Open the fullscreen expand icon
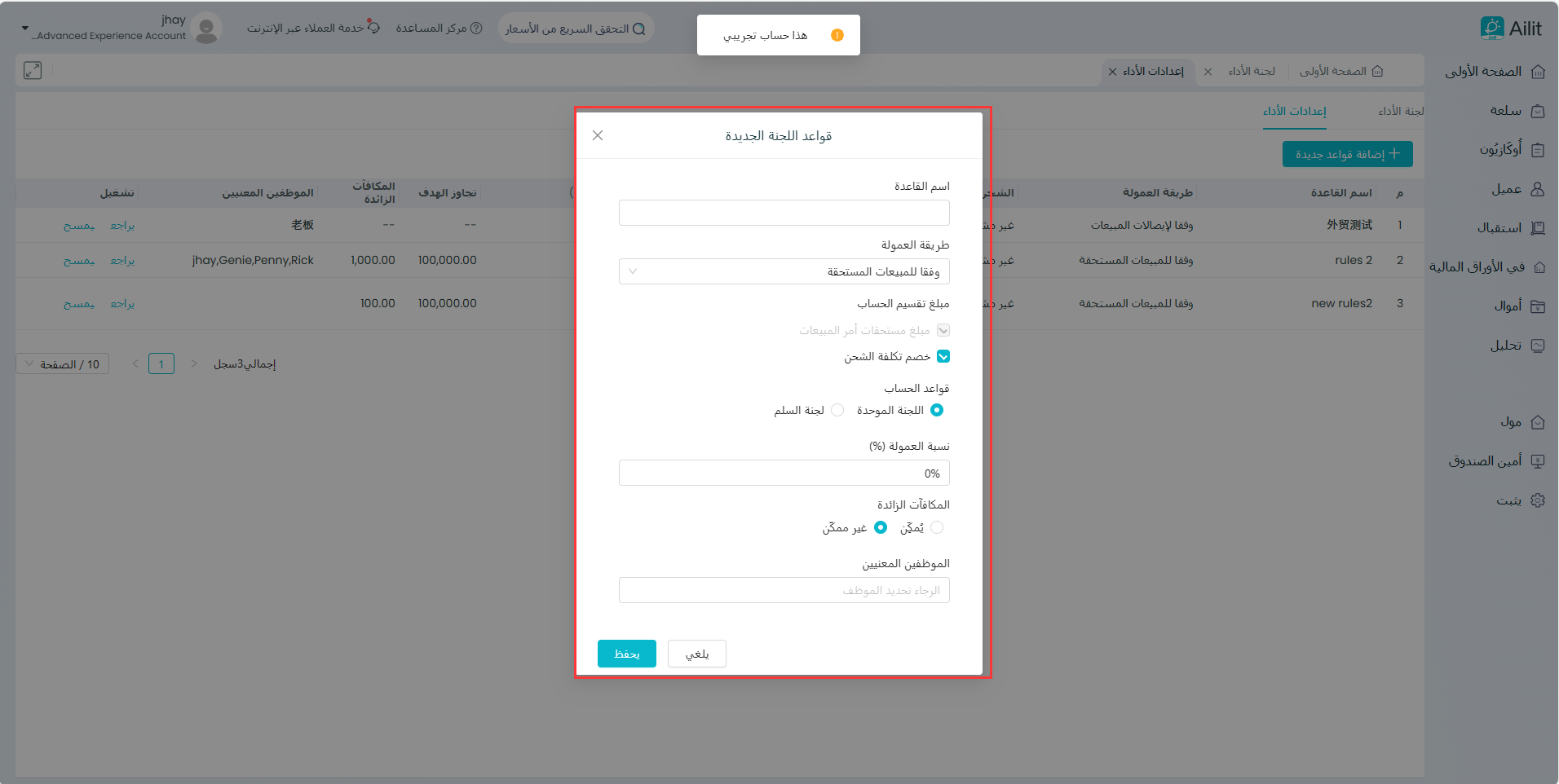Viewport: 1559px width, 784px height. (x=33, y=71)
